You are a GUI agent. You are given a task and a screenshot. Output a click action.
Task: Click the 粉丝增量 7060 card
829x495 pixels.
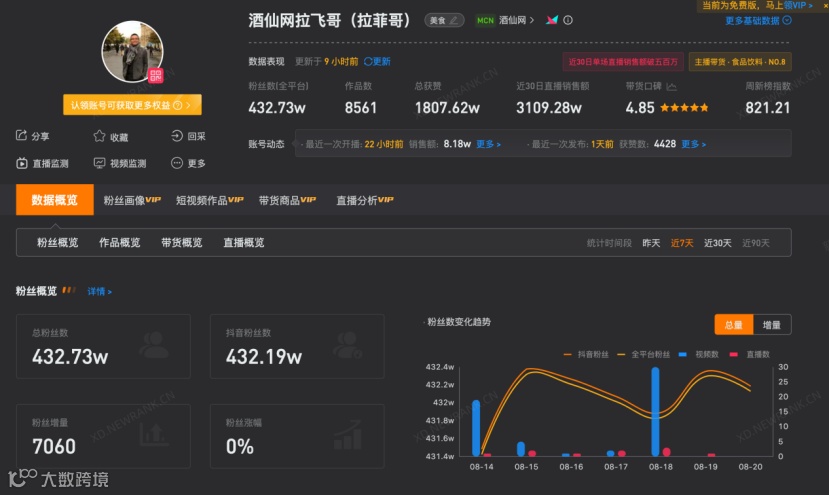(103, 436)
